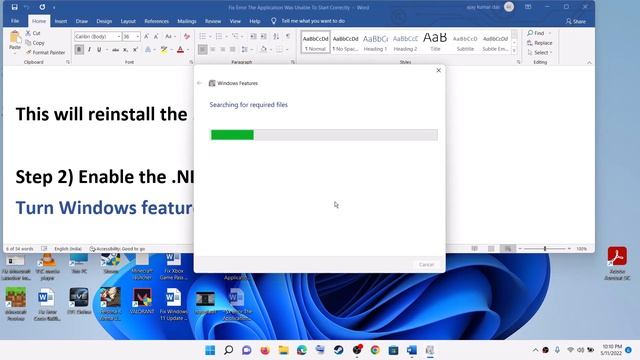Apply the No Spacing style
Screen dimensions: 640x360
point(345,42)
